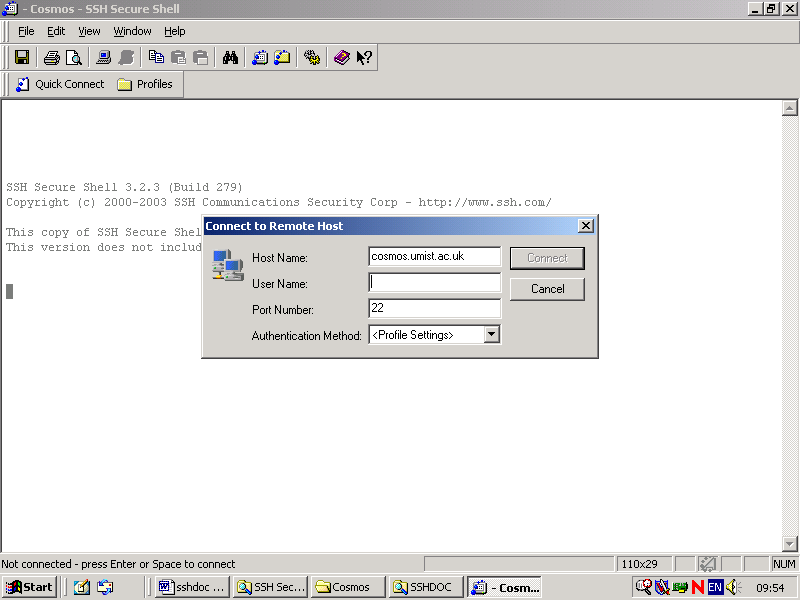The width and height of the screenshot is (800, 600).
Task: Click the Save icon in the toolbar
Action: [x=21, y=58]
